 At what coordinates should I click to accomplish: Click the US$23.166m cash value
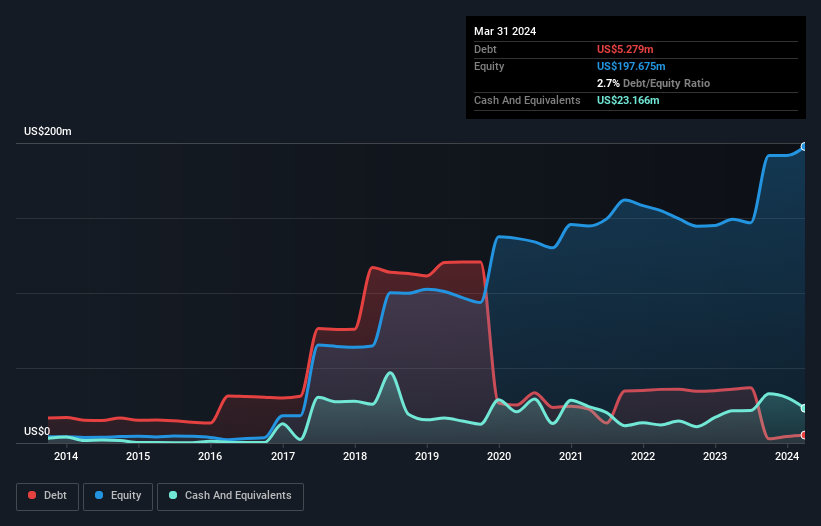coord(628,100)
